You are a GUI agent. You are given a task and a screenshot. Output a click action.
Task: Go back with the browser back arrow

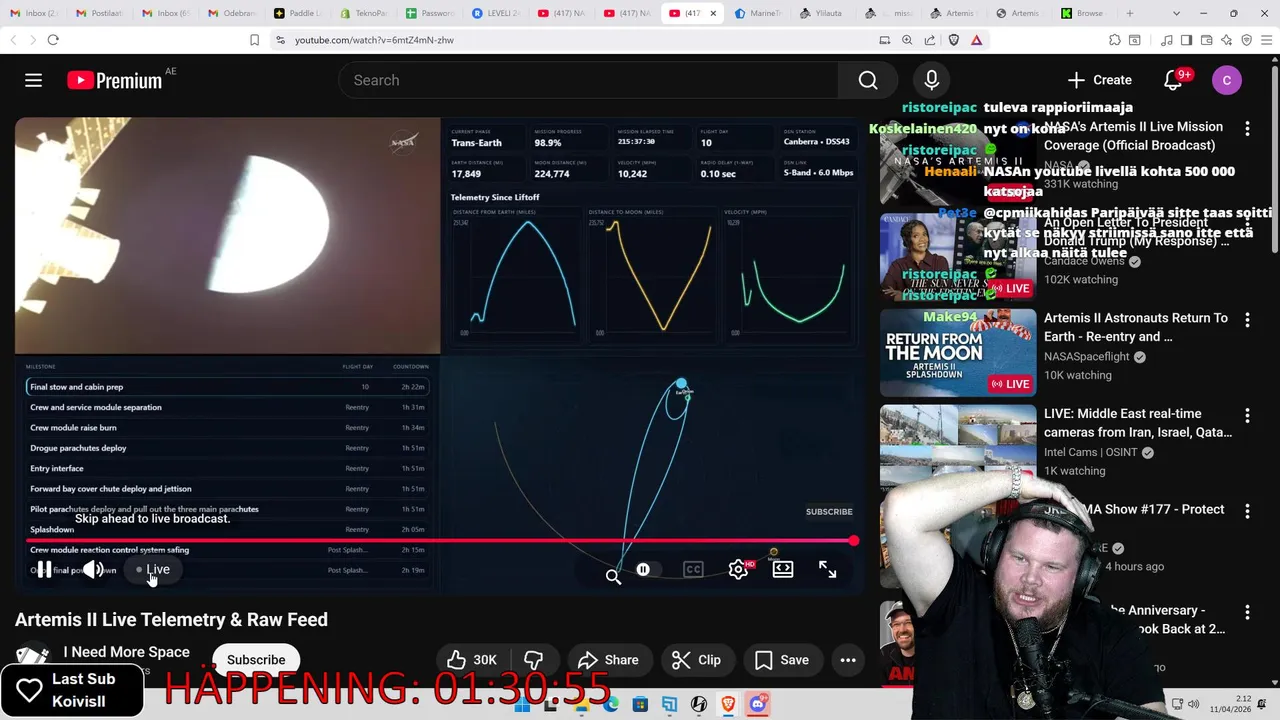13,40
